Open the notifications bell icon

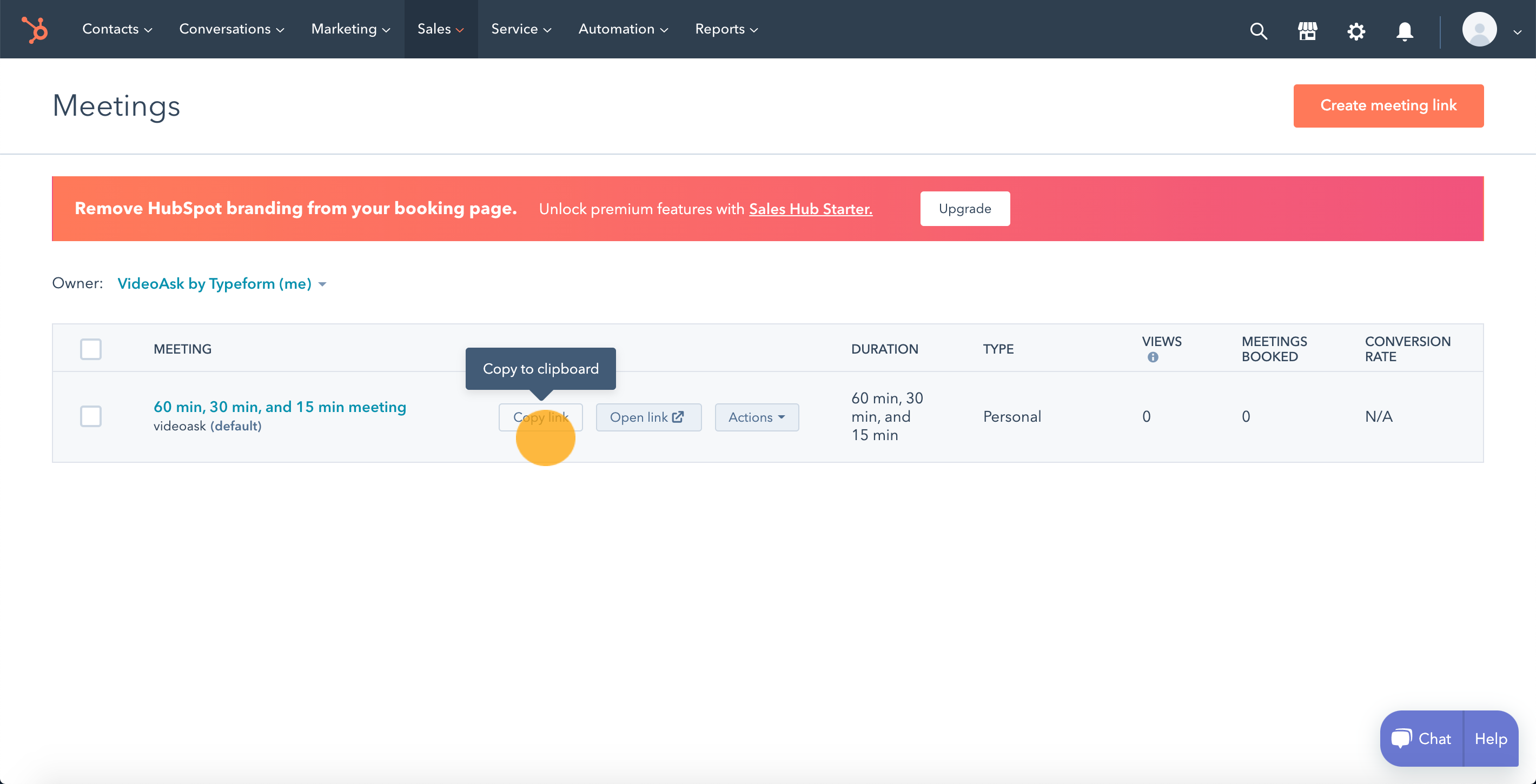1405,30
